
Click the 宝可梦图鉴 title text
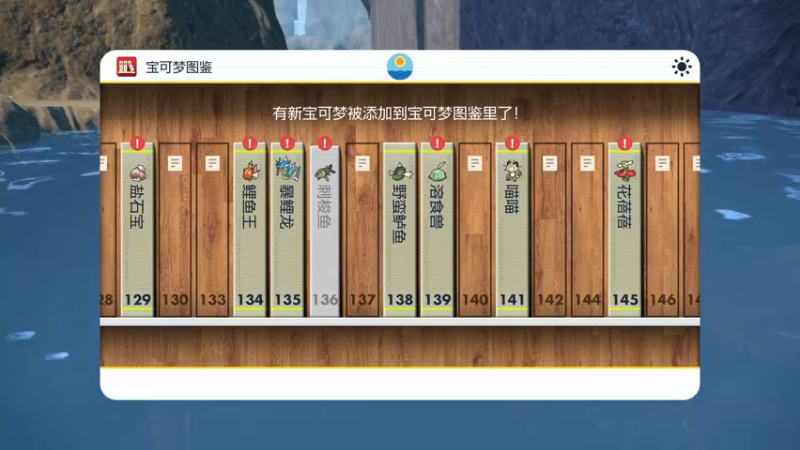pos(179,67)
